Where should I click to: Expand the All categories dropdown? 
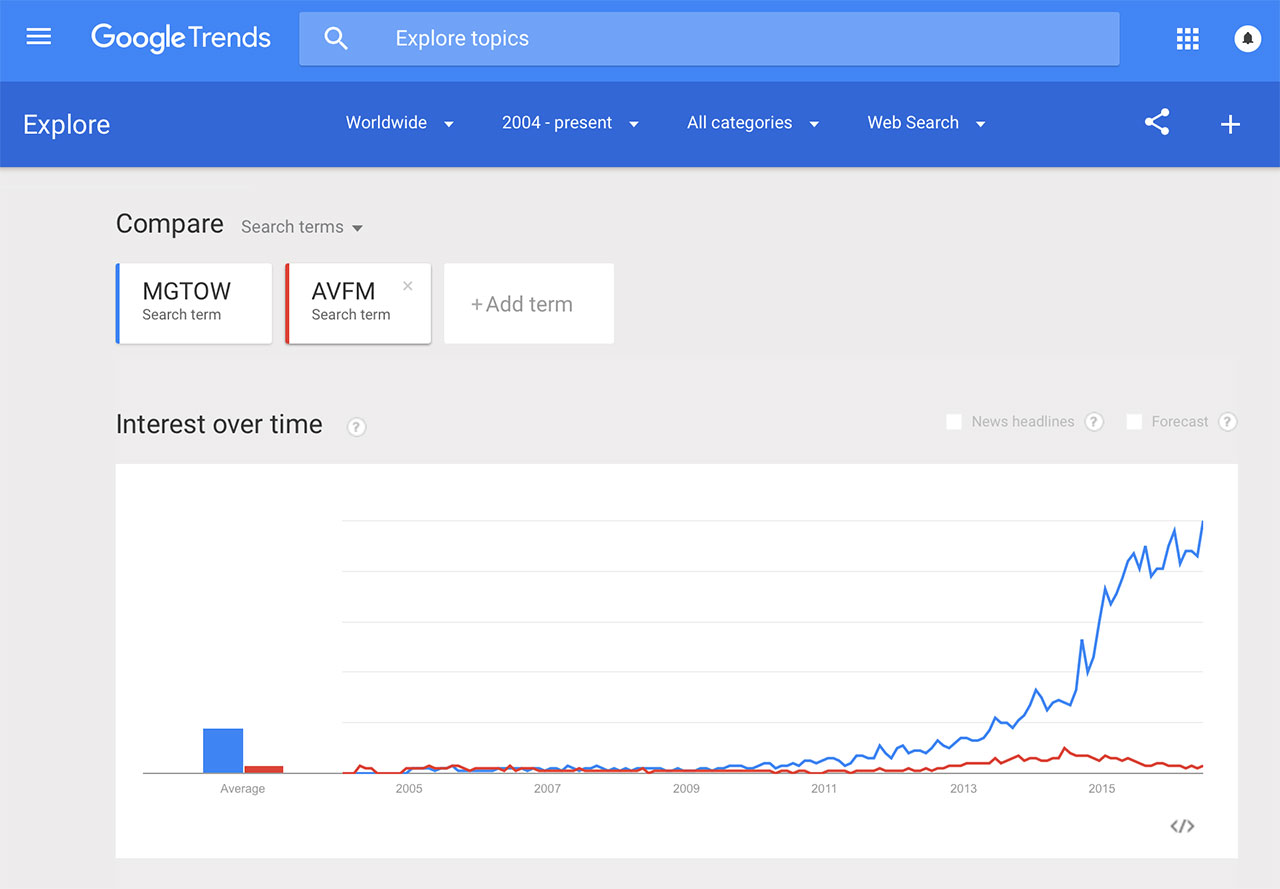(752, 123)
